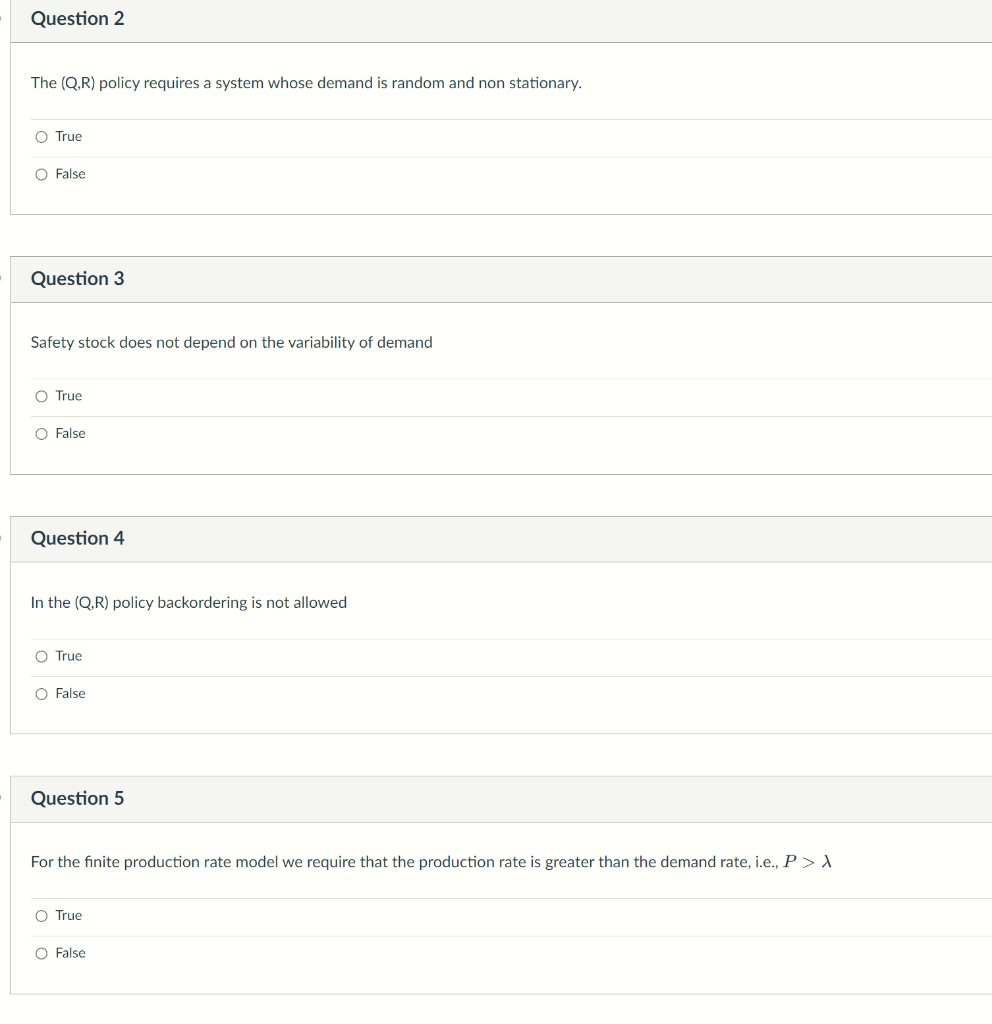Click the backordering not allowed statement
The width and height of the screenshot is (992, 1024).
point(189,603)
